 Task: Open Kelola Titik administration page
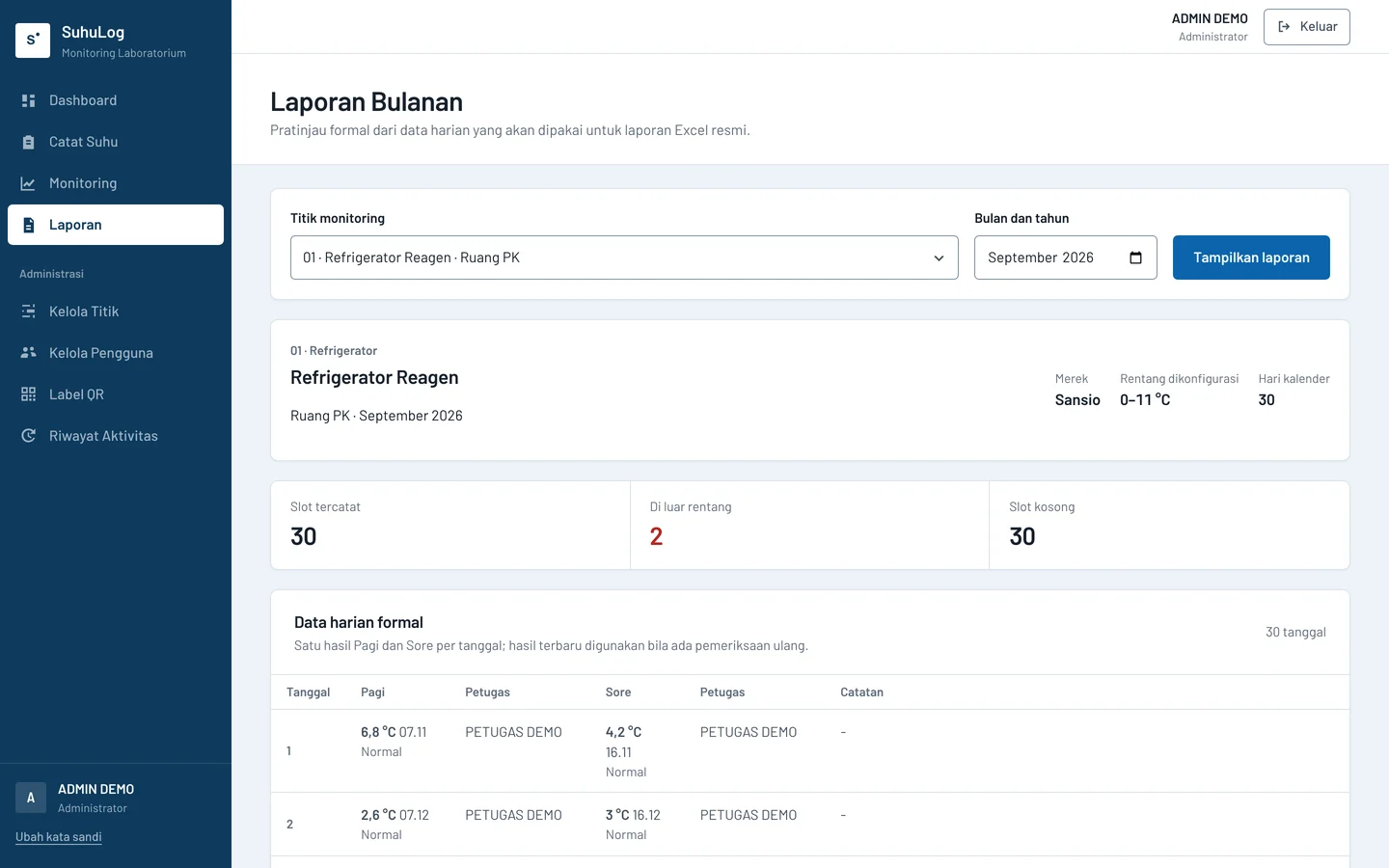[116, 312]
